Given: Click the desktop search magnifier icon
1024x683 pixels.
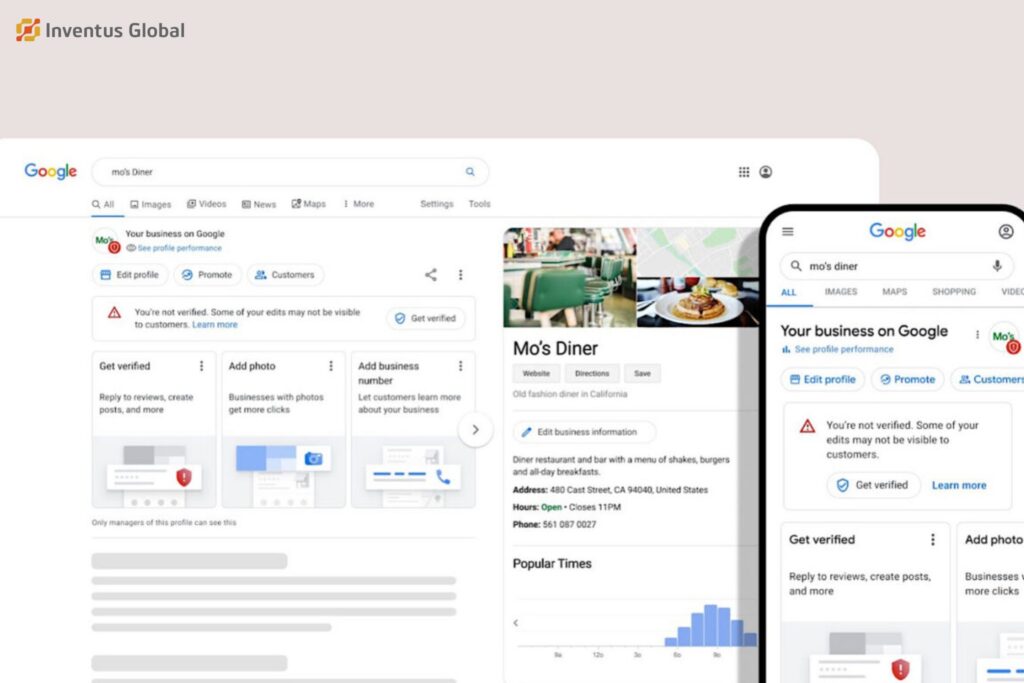Looking at the screenshot, I should 470,172.
